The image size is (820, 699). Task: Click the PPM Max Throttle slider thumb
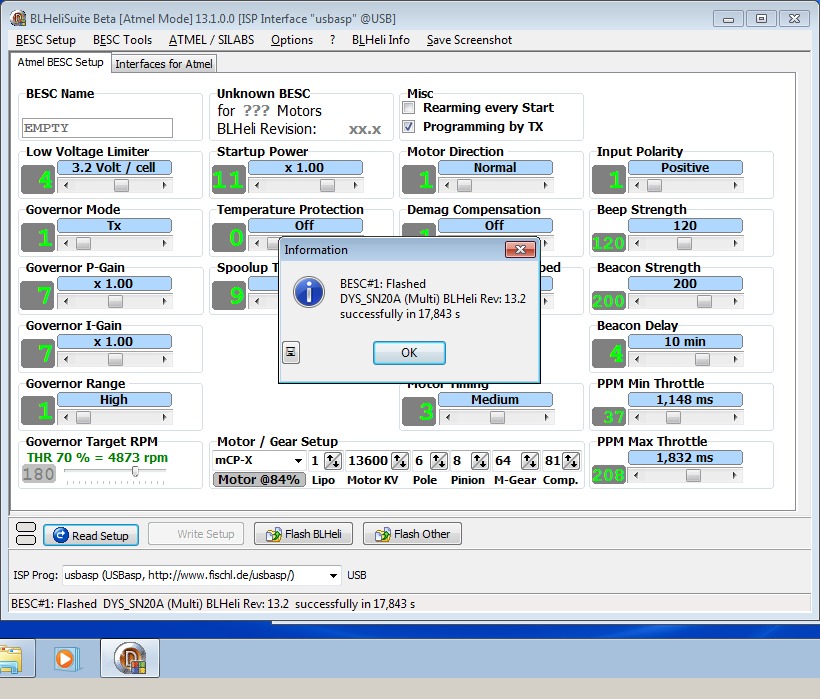(693, 475)
